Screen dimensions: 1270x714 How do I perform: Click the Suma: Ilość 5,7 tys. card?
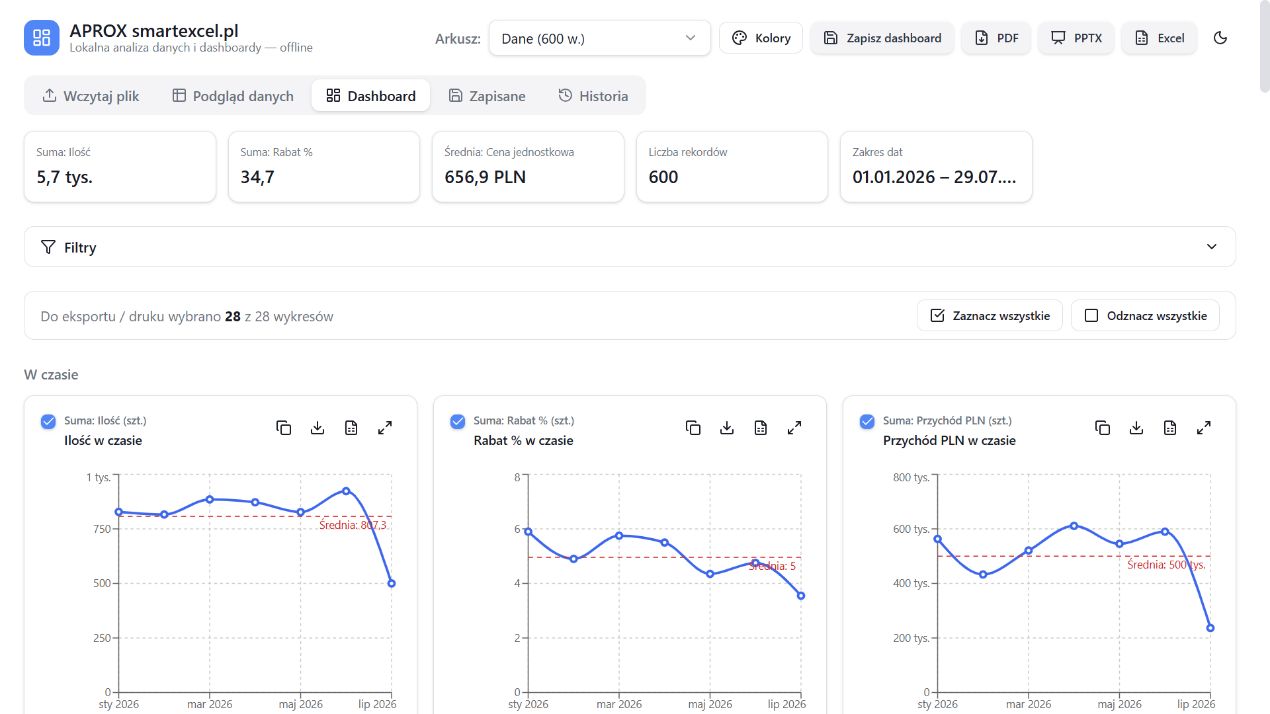point(120,167)
